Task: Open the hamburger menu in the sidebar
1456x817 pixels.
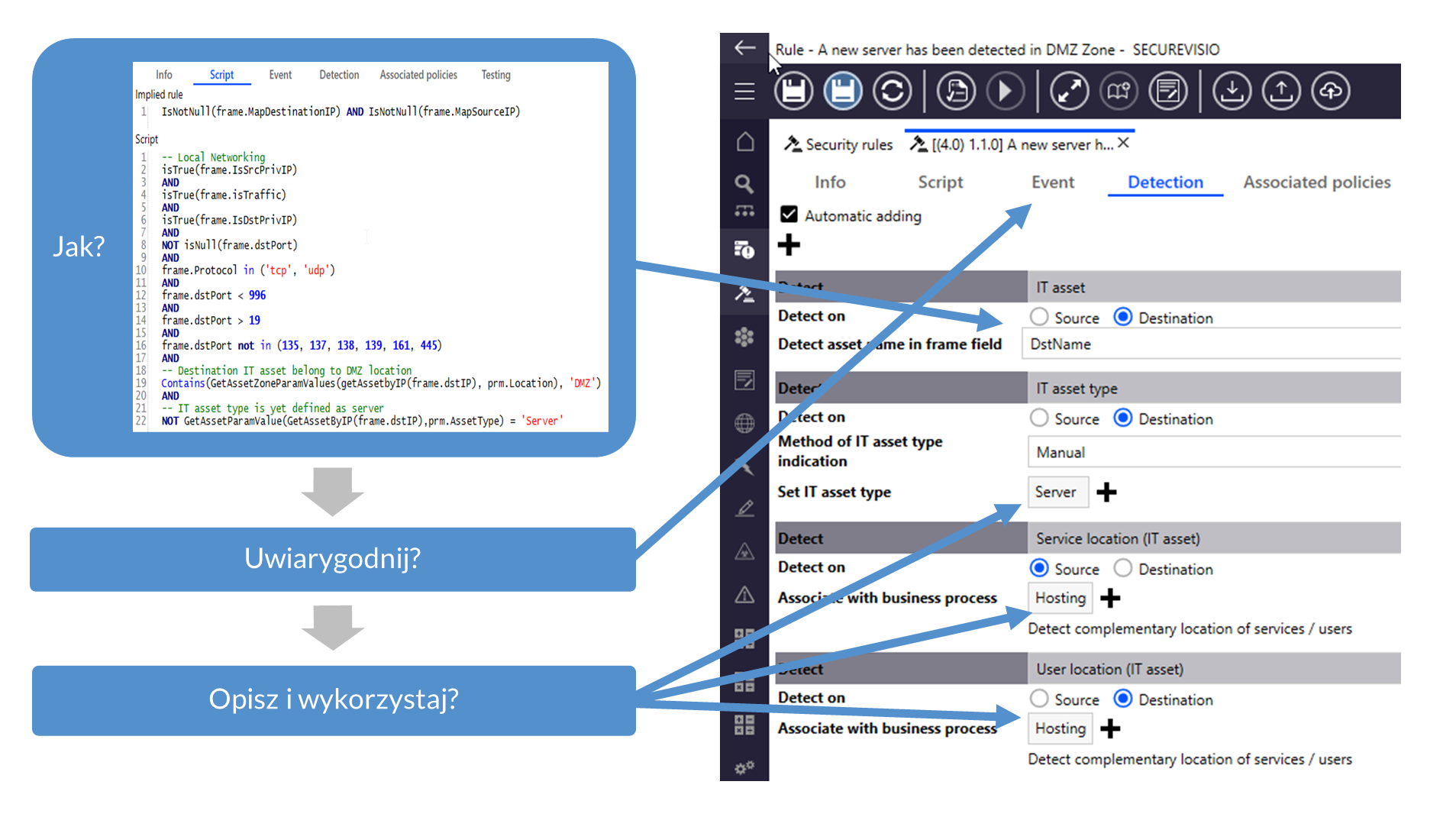Action: pyautogui.click(x=744, y=92)
